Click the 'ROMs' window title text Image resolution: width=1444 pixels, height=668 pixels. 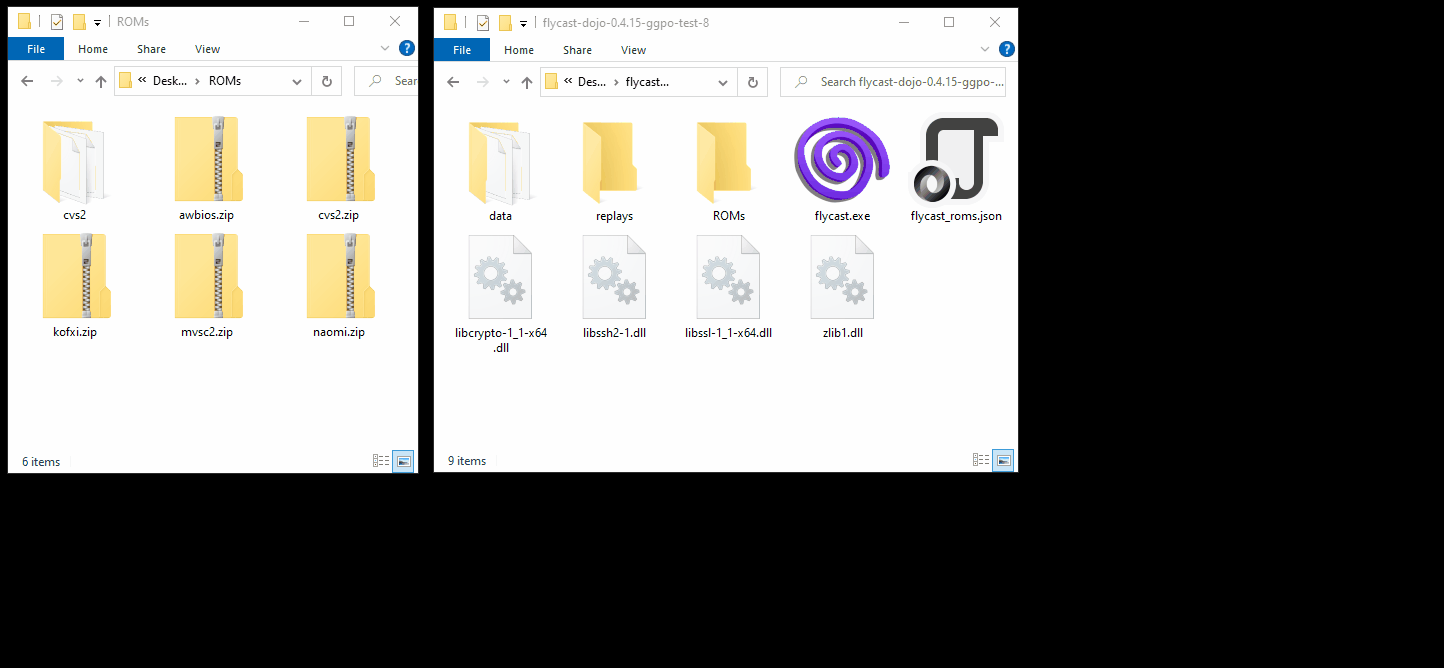pyautogui.click(x=133, y=22)
